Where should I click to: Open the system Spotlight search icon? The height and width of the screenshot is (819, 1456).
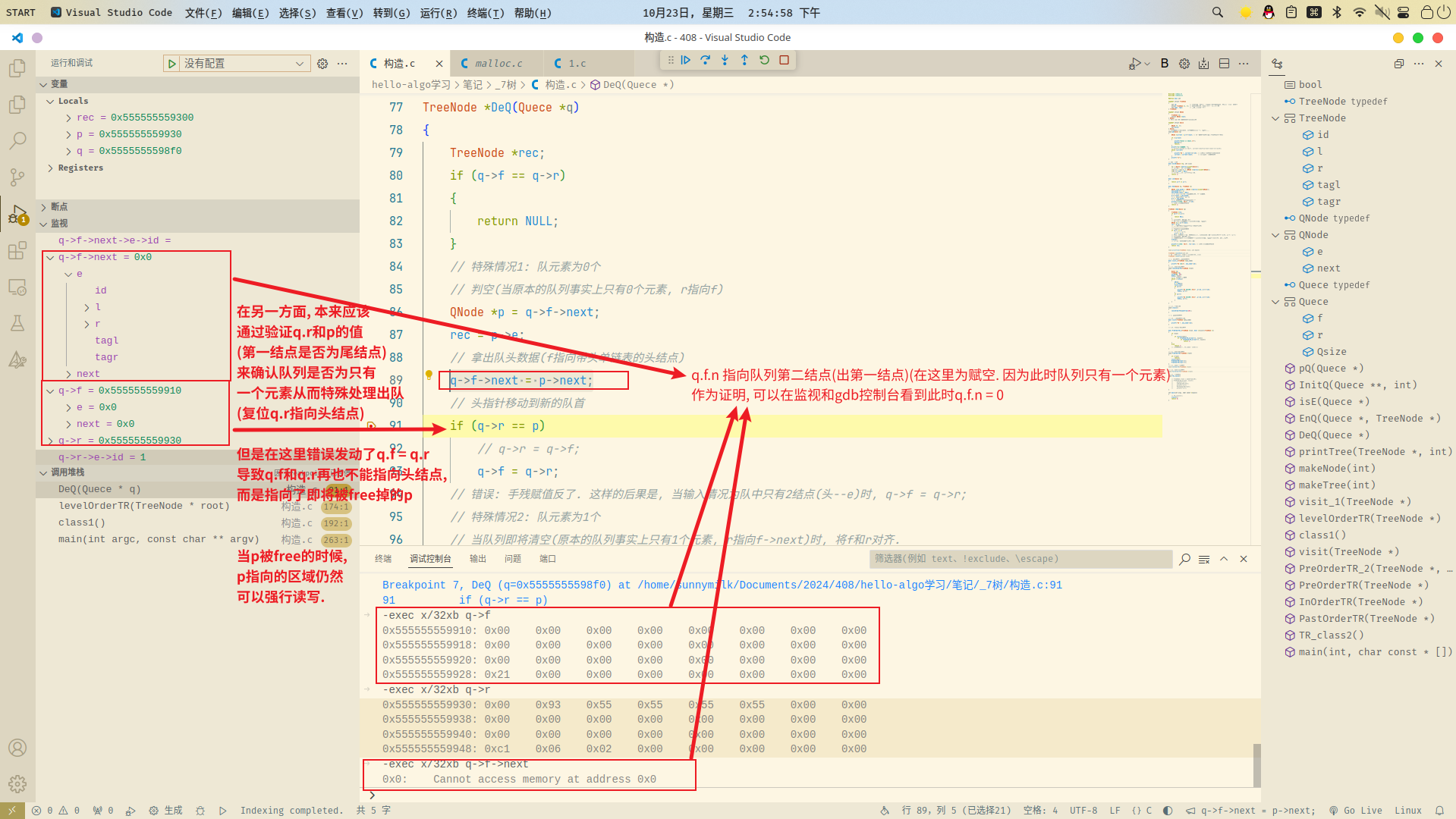click(1218, 13)
